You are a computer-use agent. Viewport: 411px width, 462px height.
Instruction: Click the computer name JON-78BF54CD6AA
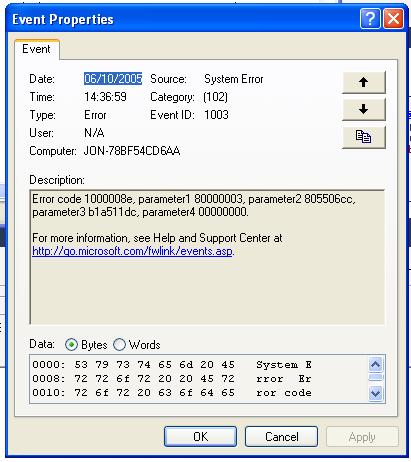pos(132,151)
